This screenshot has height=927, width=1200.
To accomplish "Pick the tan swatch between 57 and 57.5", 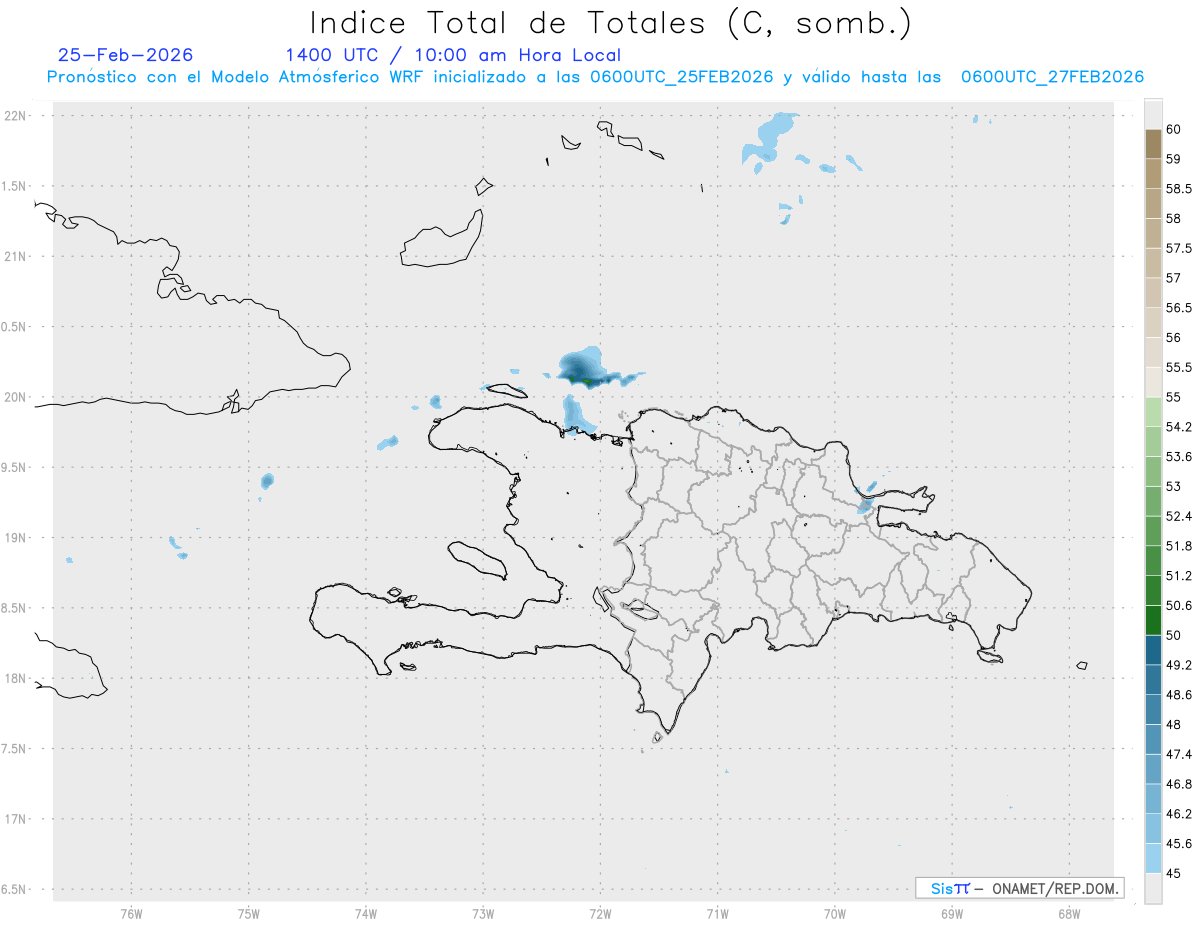I will pos(1153,263).
